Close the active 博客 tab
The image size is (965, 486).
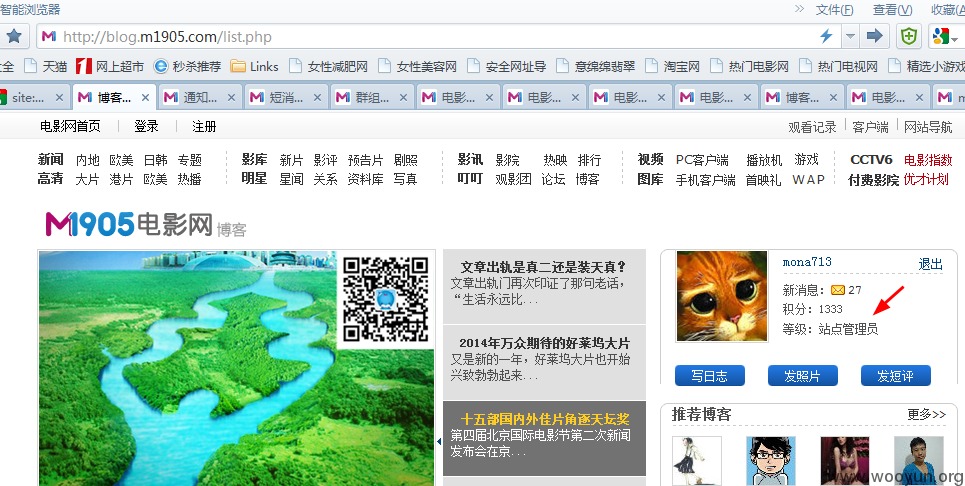coord(145,97)
